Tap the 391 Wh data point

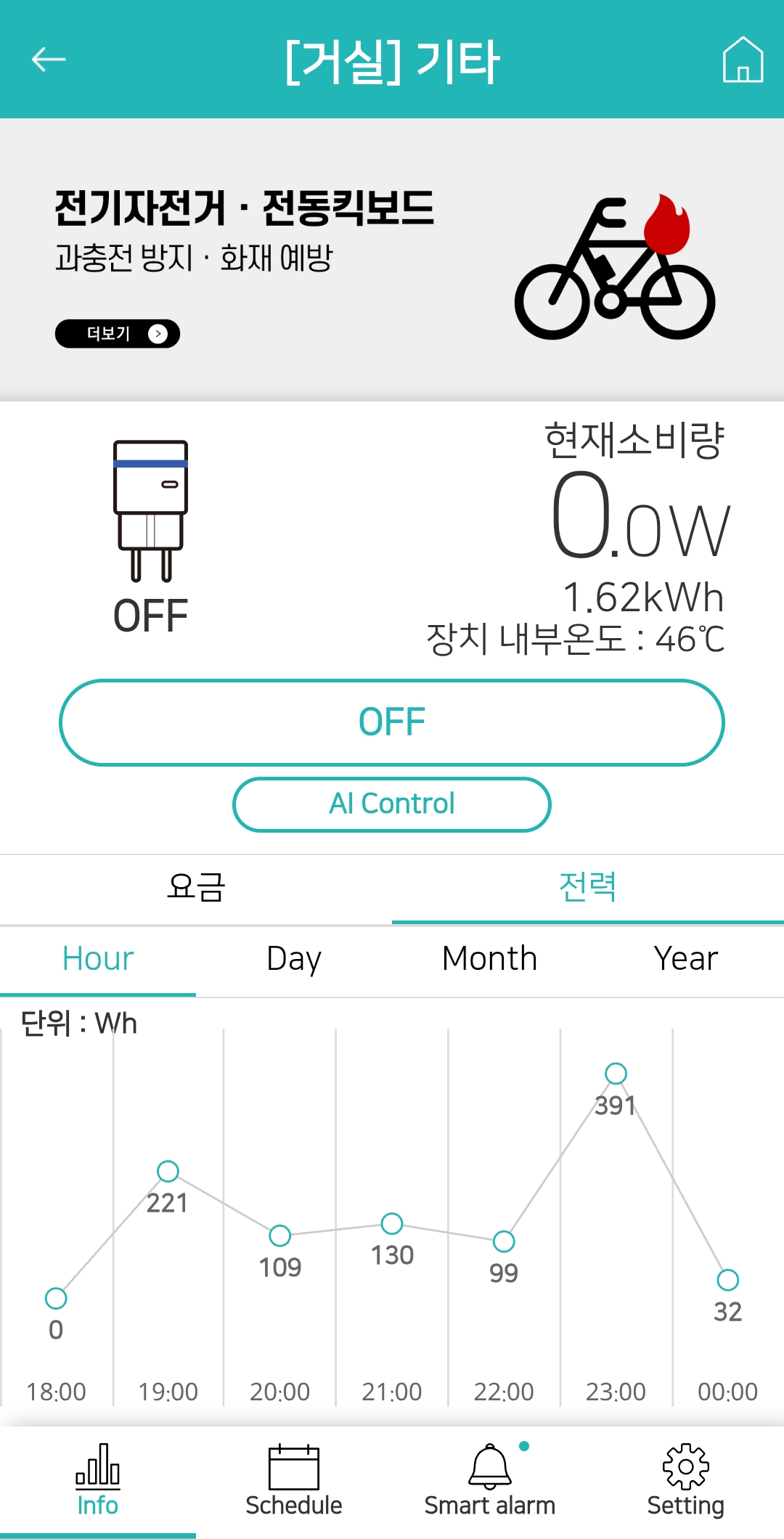coord(616,1073)
